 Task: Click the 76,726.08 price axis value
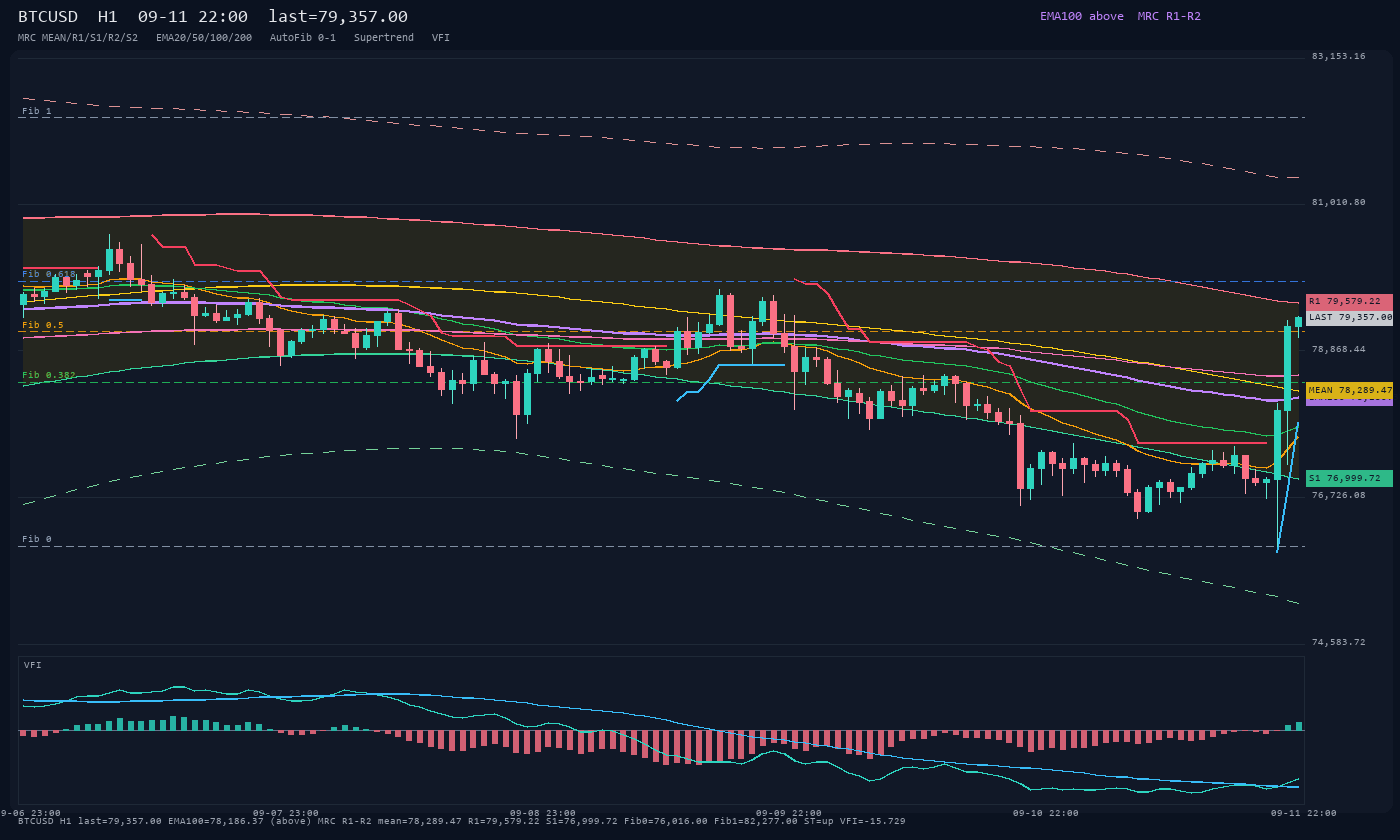[1338, 495]
